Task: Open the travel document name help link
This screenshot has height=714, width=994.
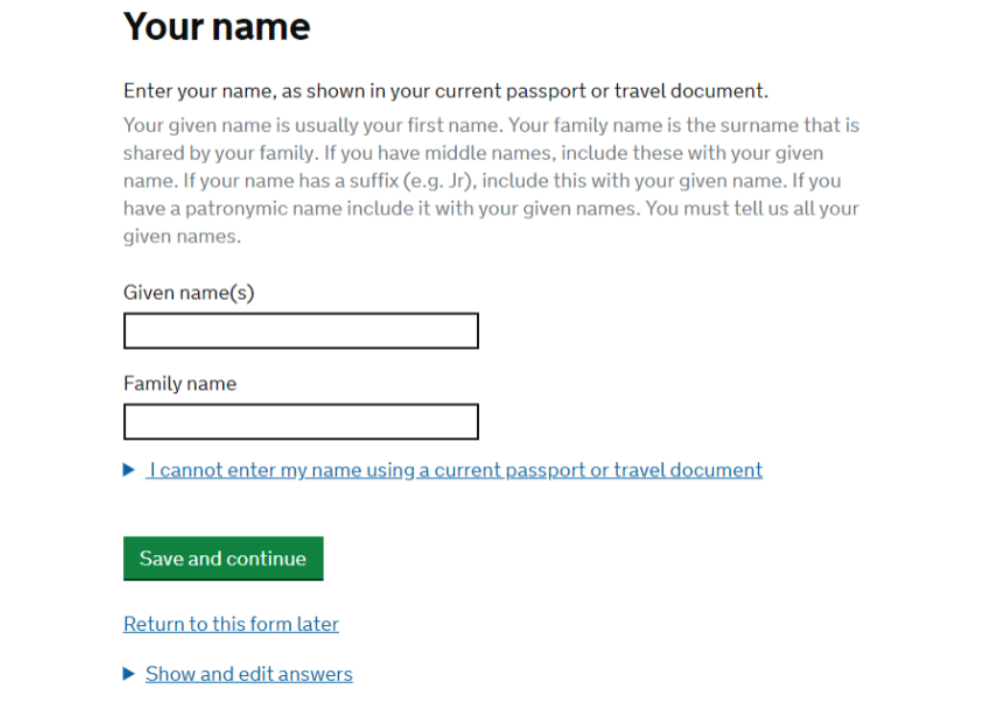Action: (x=455, y=470)
